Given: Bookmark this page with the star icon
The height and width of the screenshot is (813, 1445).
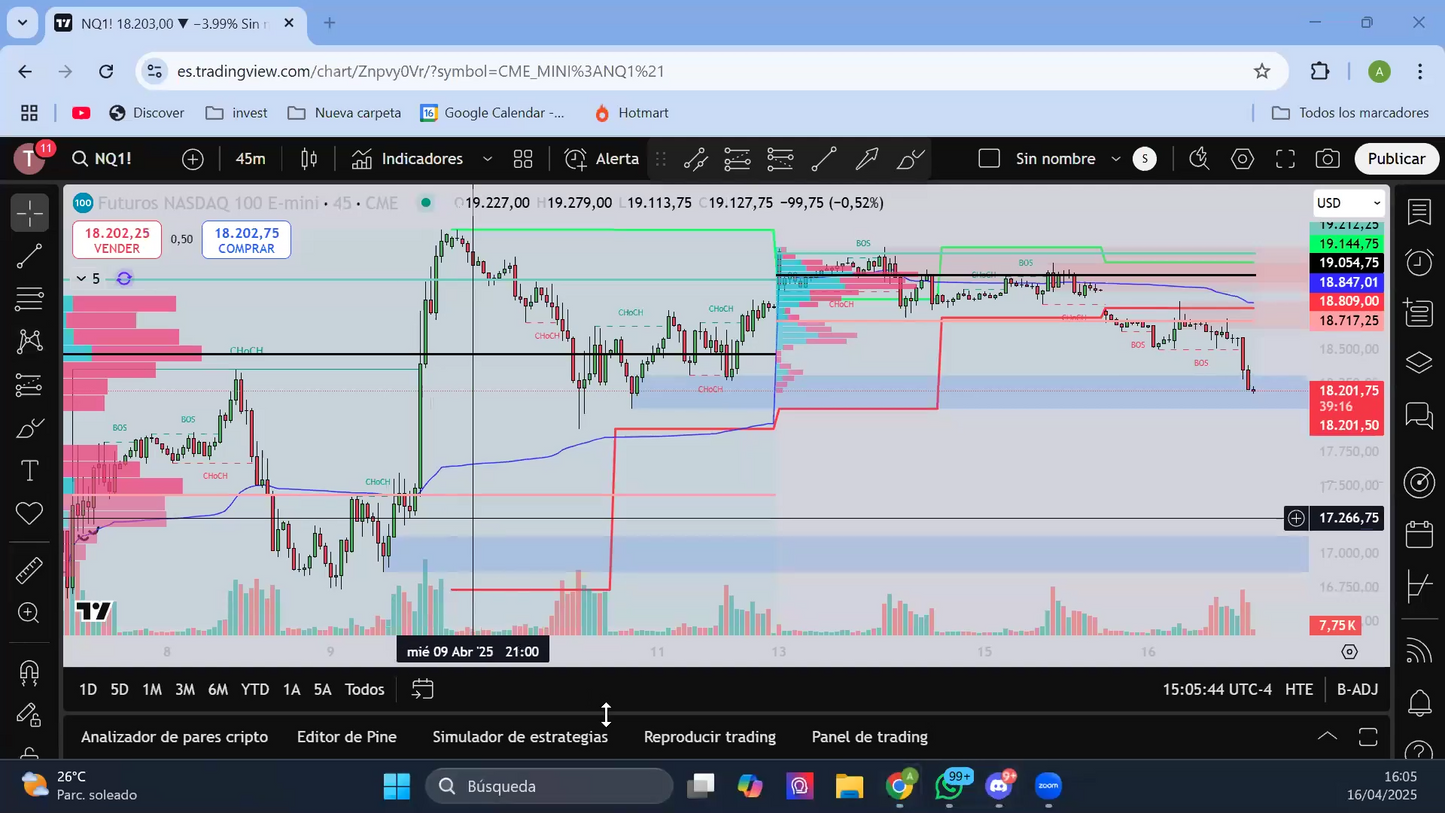Looking at the screenshot, I should (1262, 71).
